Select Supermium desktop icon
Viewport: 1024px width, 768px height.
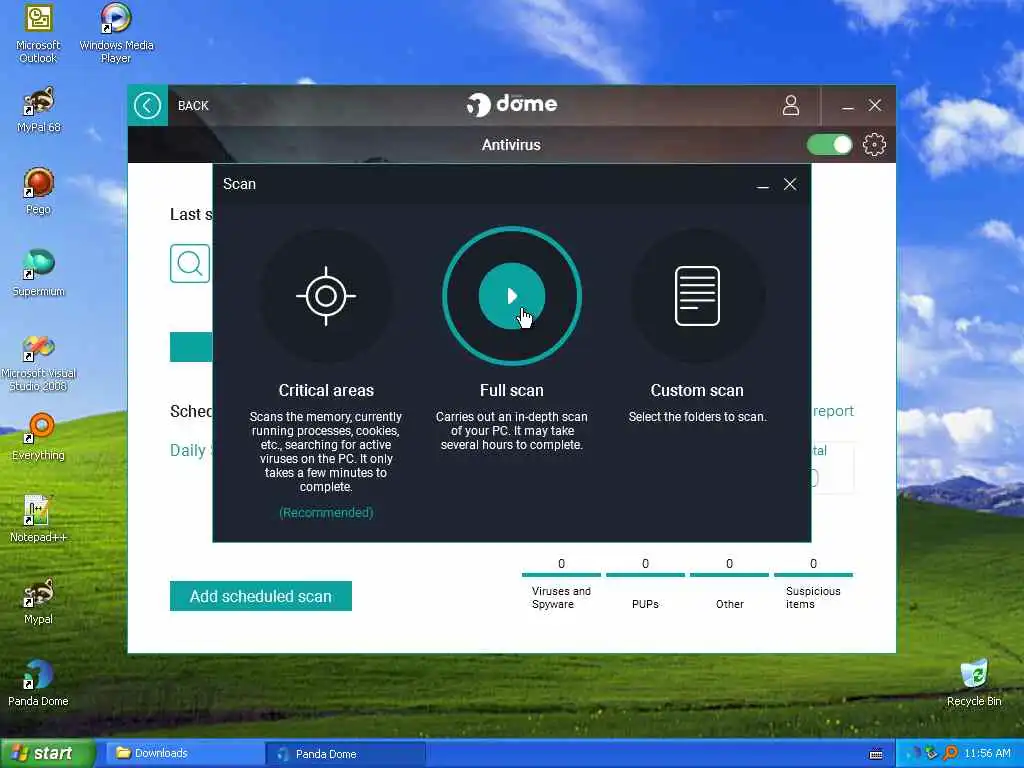(x=39, y=273)
